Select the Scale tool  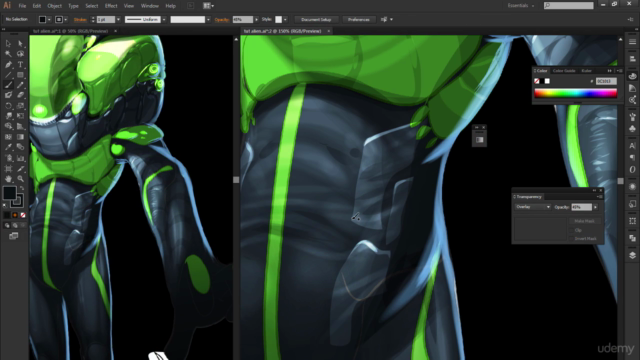(20, 106)
